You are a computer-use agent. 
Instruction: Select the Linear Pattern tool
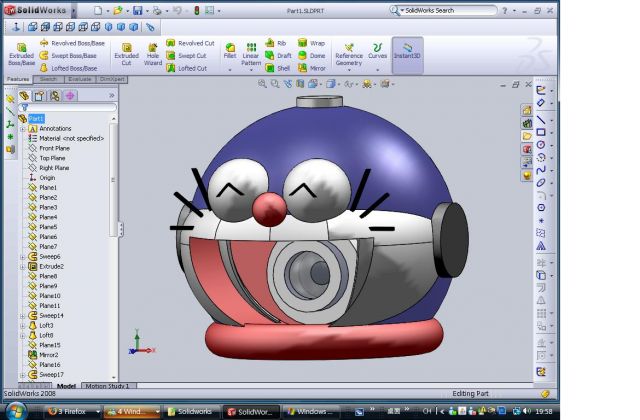[251, 55]
